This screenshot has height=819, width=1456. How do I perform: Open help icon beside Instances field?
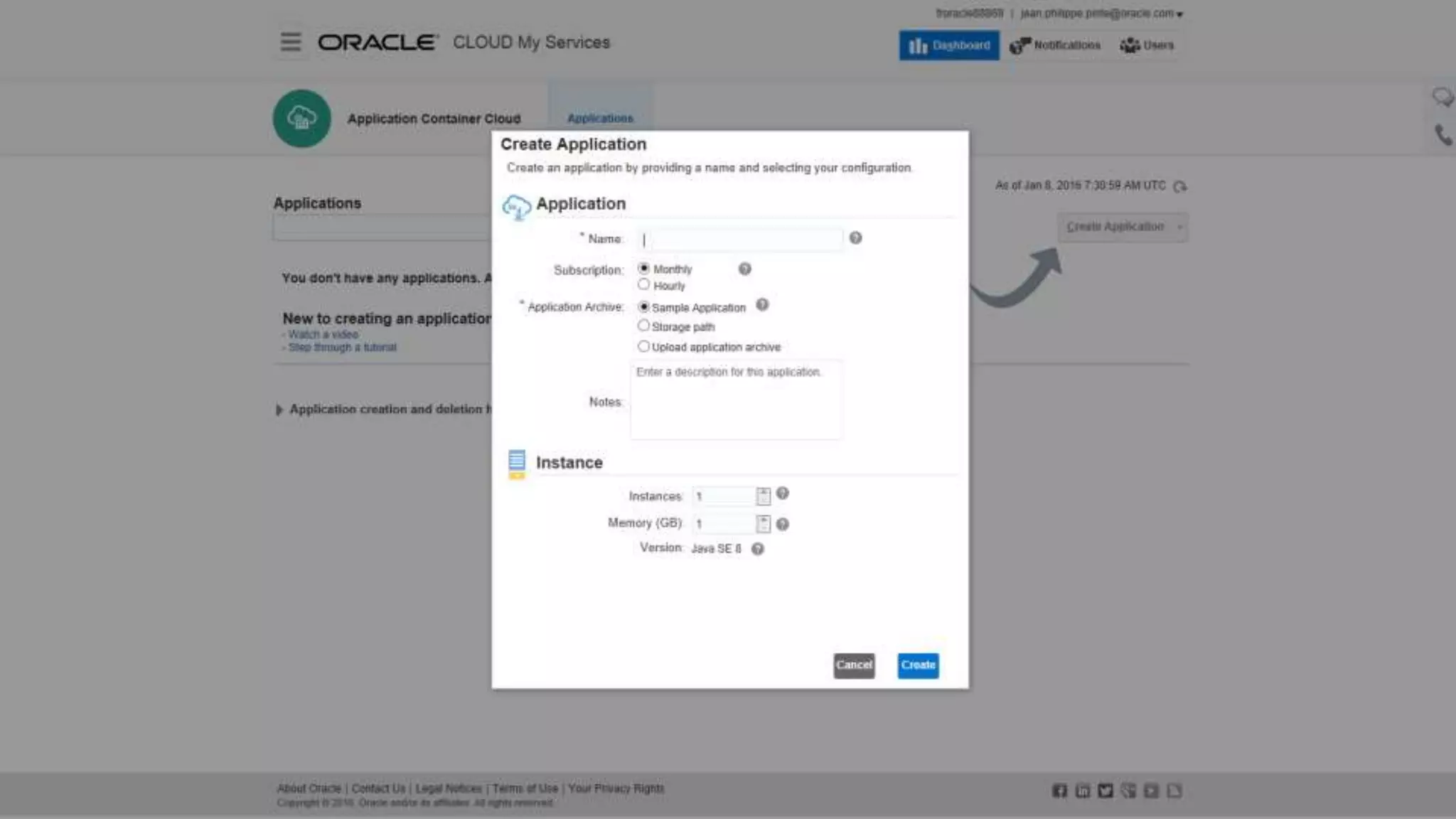point(782,493)
